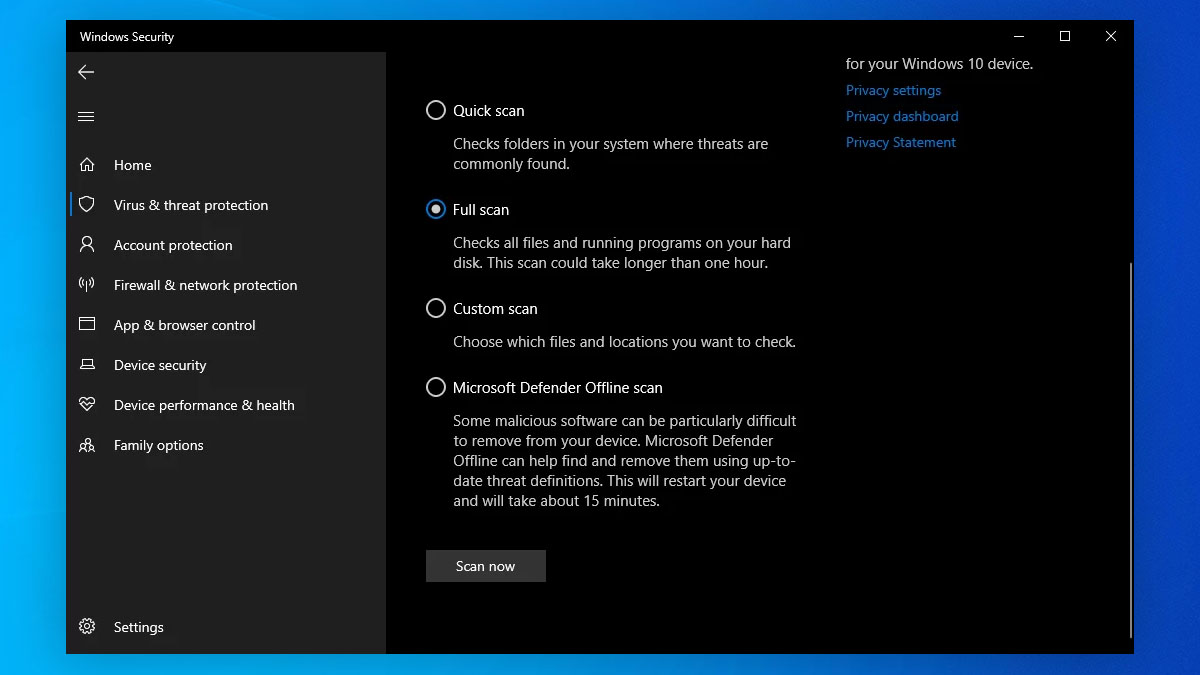Open the Privacy Statement link
The width and height of the screenshot is (1200, 675).
(x=901, y=142)
